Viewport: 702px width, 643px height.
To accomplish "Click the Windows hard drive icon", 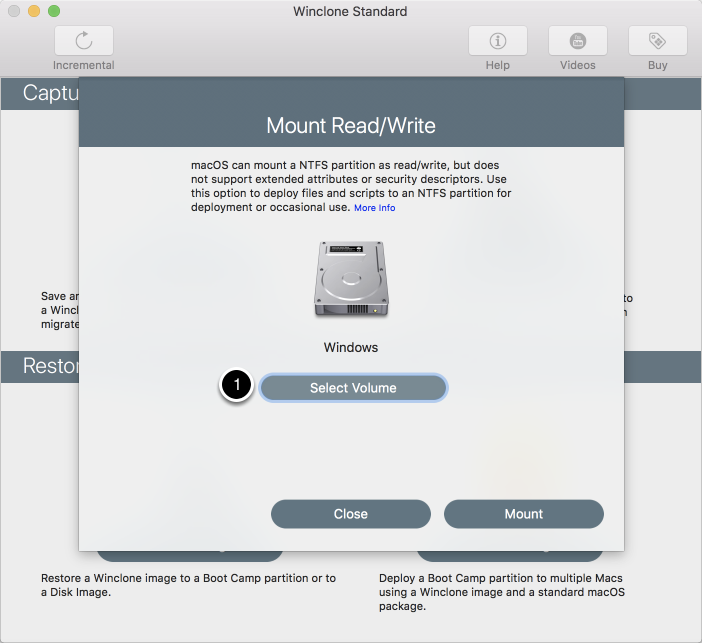I will pyautogui.click(x=351, y=279).
